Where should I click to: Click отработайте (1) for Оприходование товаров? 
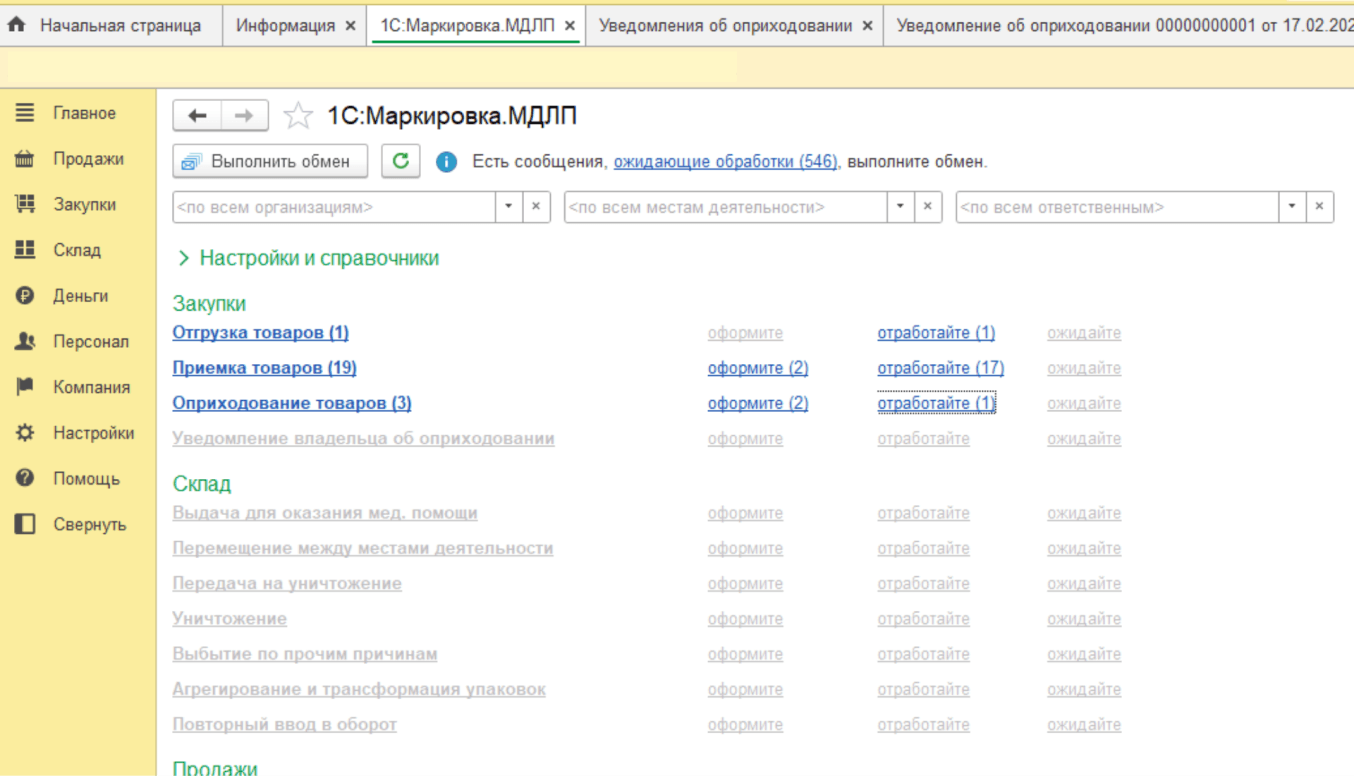click(x=936, y=403)
